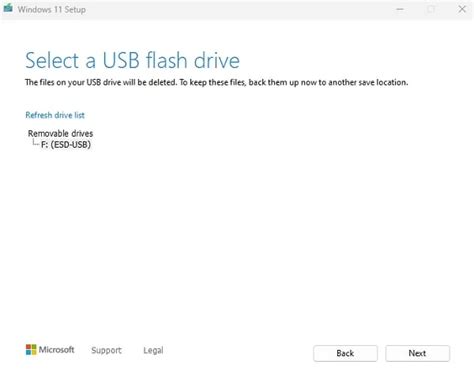Open the Support link
474x376 pixels.
coord(106,350)
